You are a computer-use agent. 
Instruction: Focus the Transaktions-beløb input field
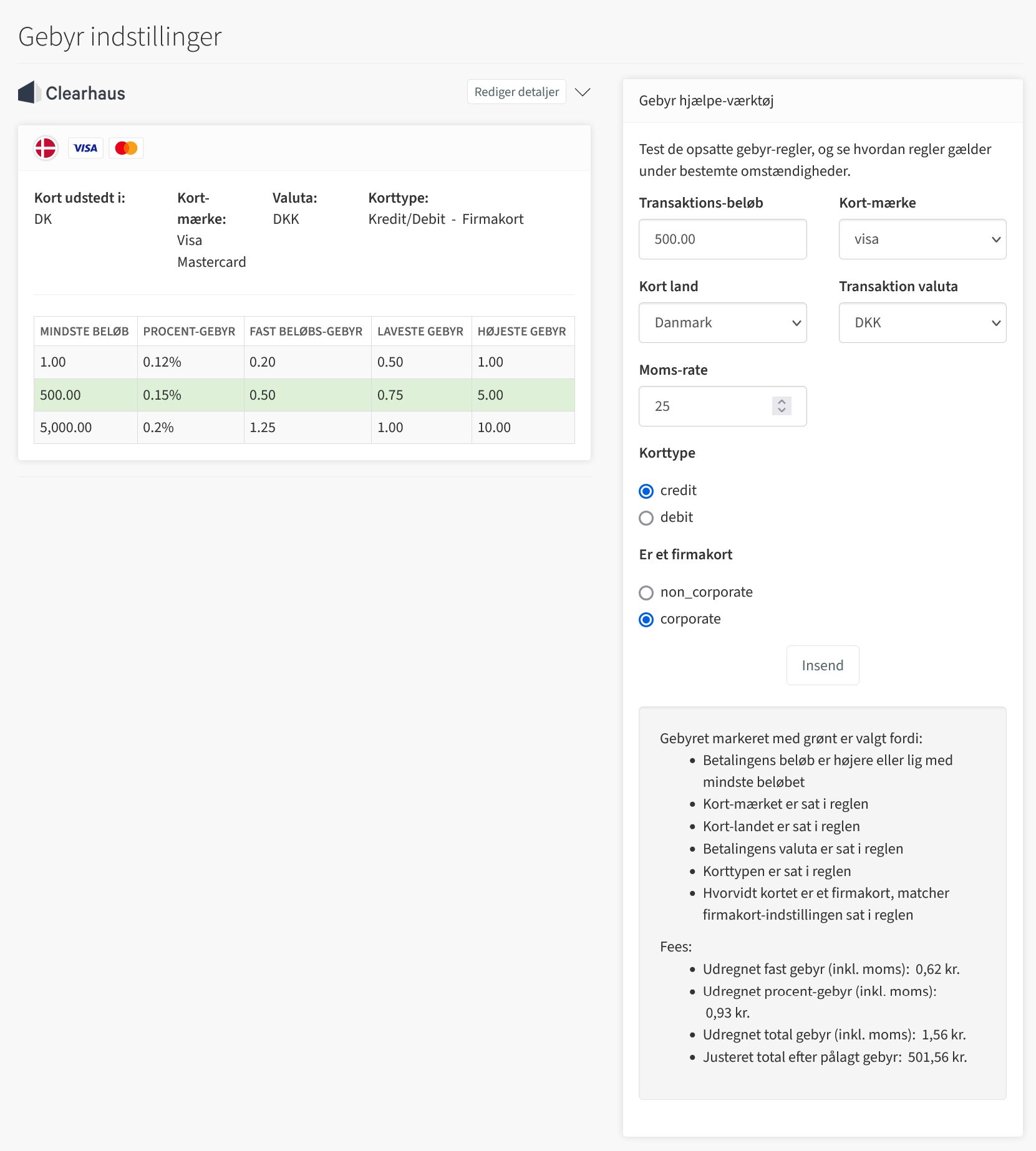tap(722, 239)
